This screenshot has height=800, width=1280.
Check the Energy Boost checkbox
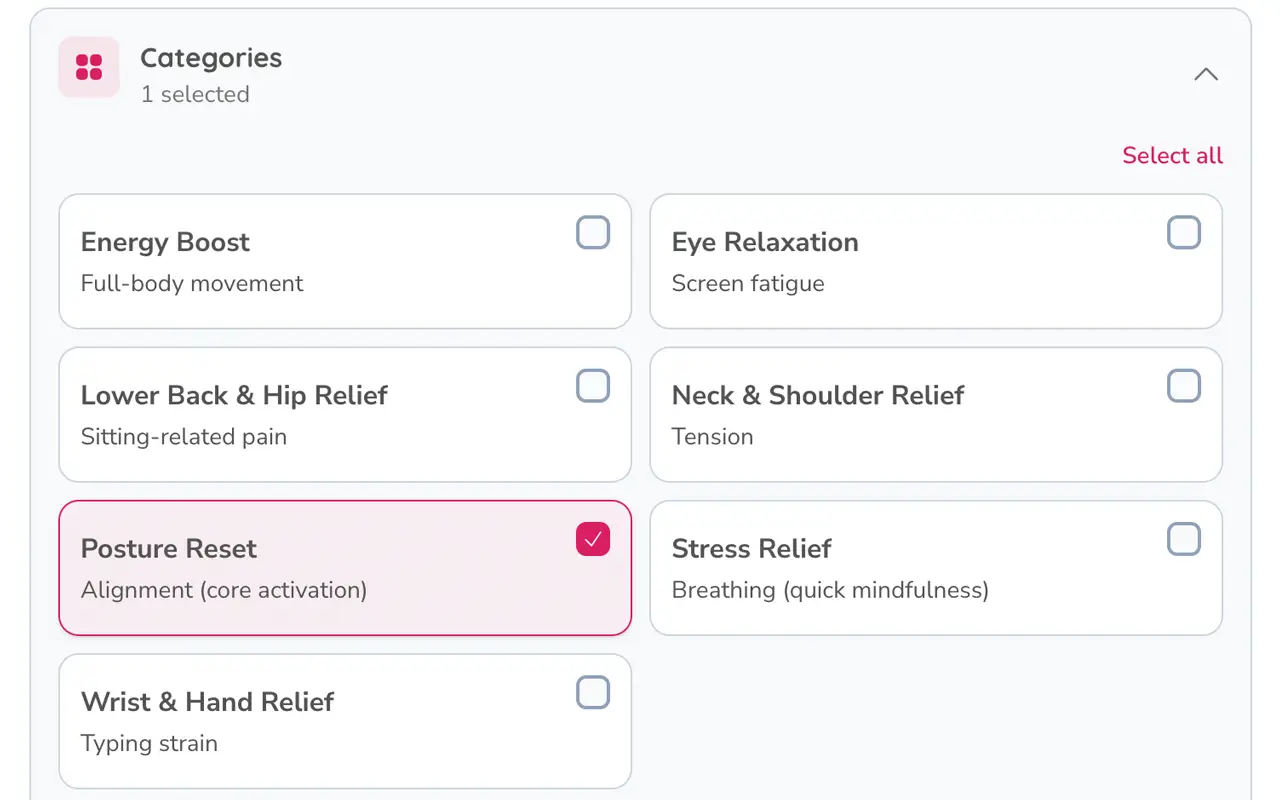[593, 233]
